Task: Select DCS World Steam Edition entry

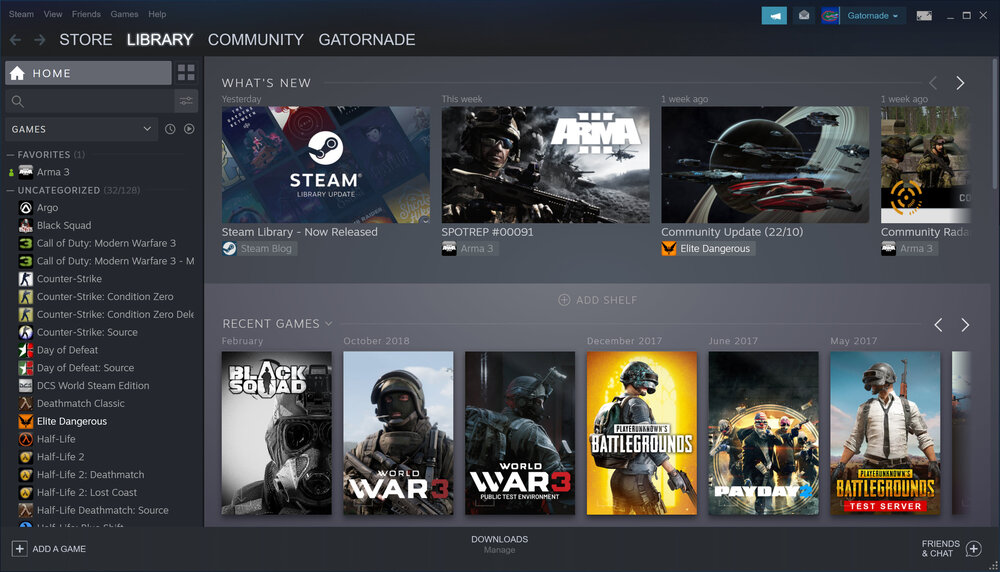Action: [92, 386]
